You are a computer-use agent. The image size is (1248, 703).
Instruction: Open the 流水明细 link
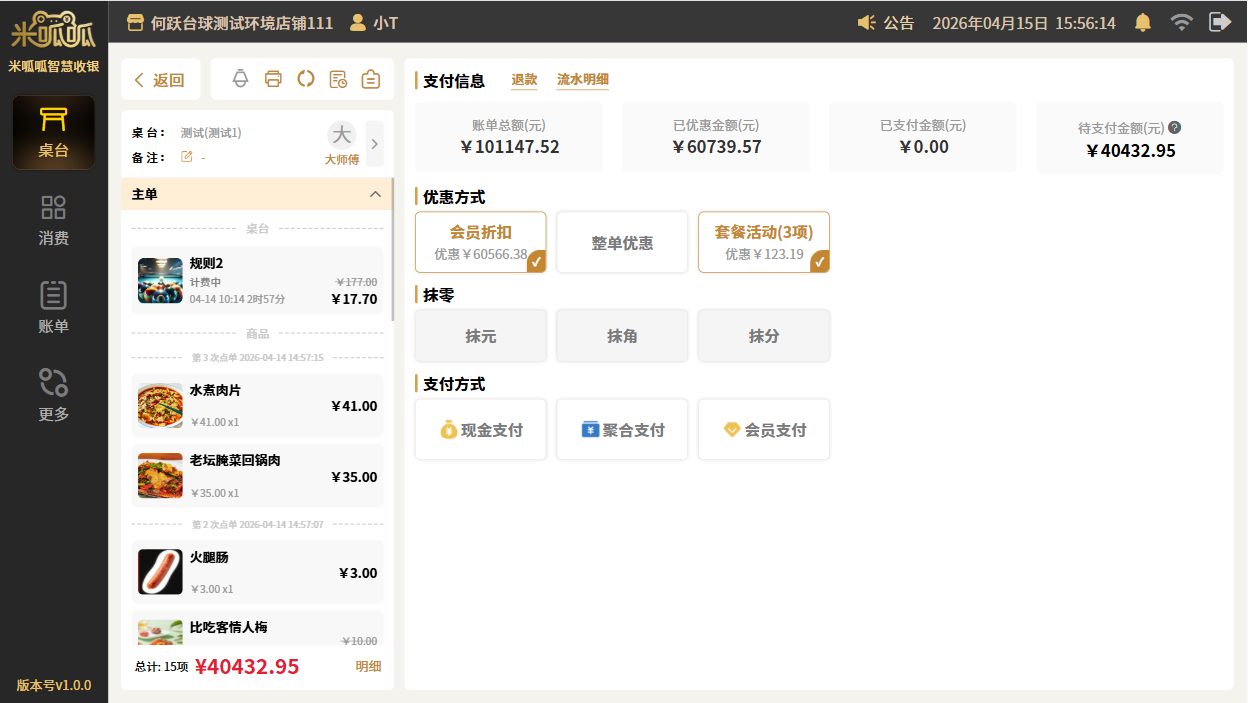pos(583,80)
